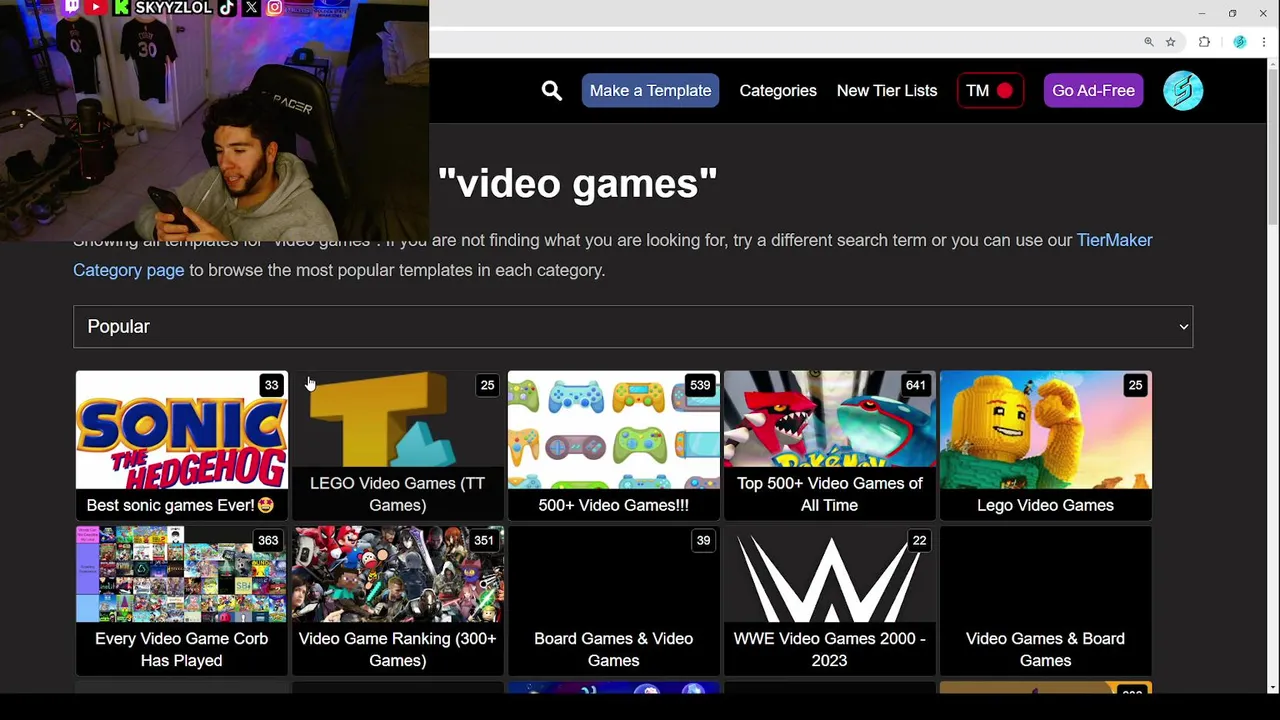Open the Chrome profile avatar
The height and width of the screenshot is (720, 1280).
(1240, 42)
